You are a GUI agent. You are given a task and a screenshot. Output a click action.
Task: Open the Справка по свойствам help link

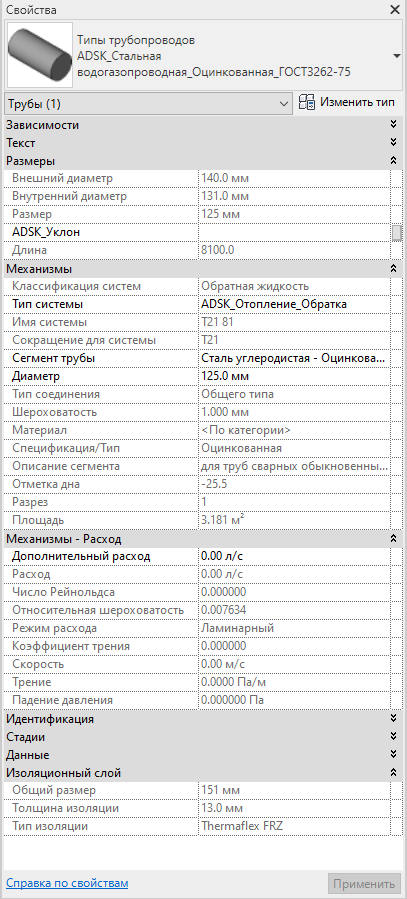(x=67, y=882)
